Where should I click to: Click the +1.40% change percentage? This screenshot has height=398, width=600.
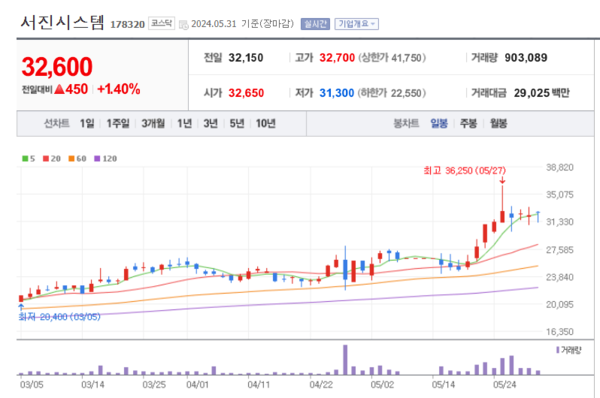click(x=119, y=89)
